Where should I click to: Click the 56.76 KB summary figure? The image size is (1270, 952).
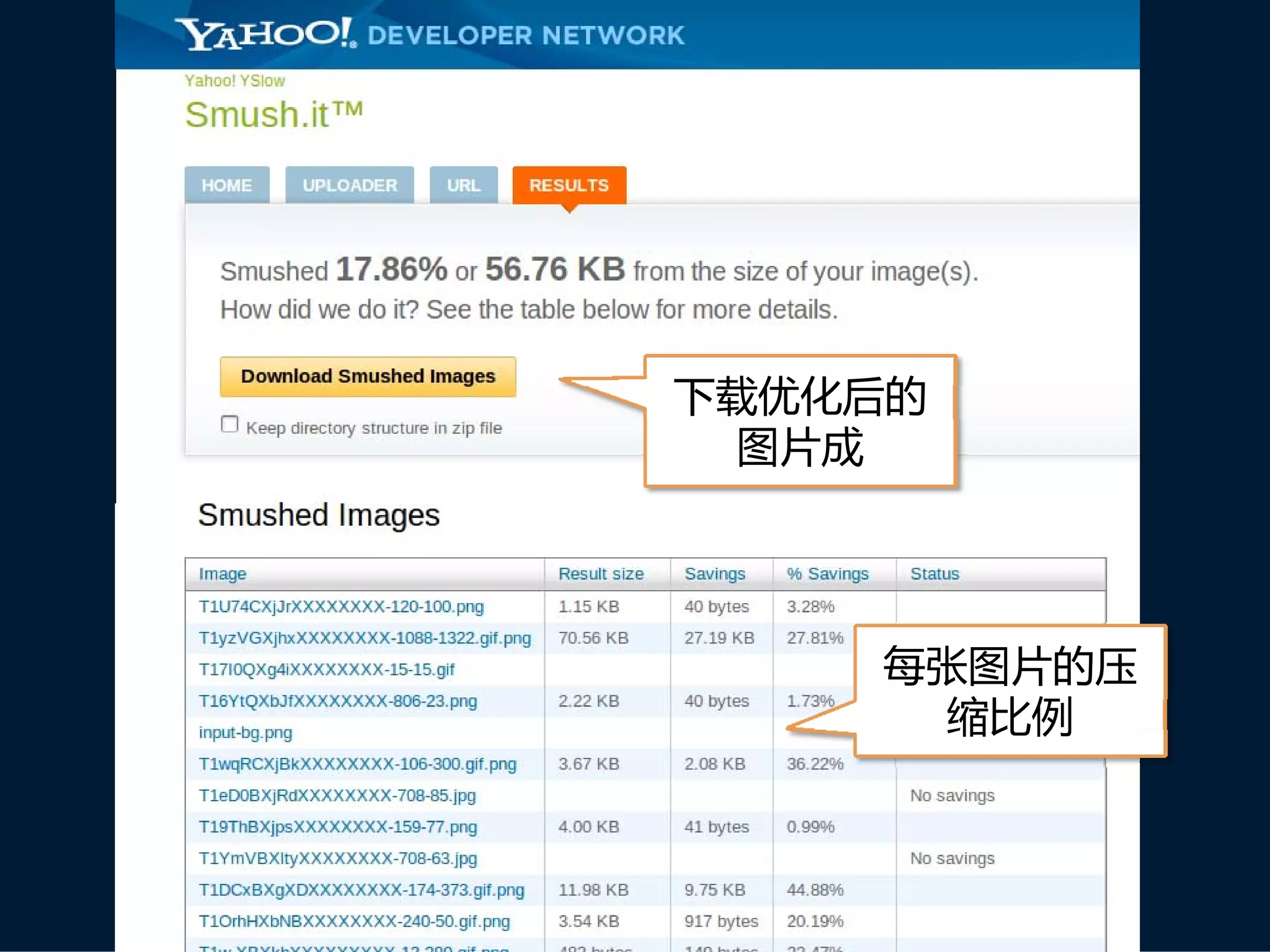(555, 270)
